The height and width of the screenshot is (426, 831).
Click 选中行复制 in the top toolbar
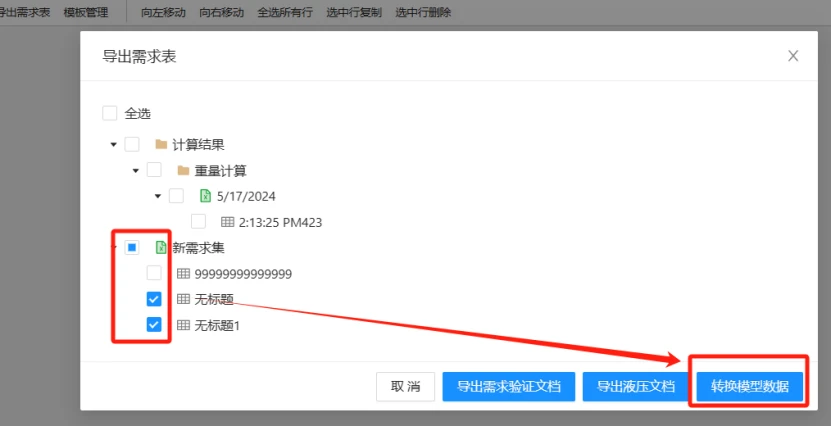pos(354,12)
